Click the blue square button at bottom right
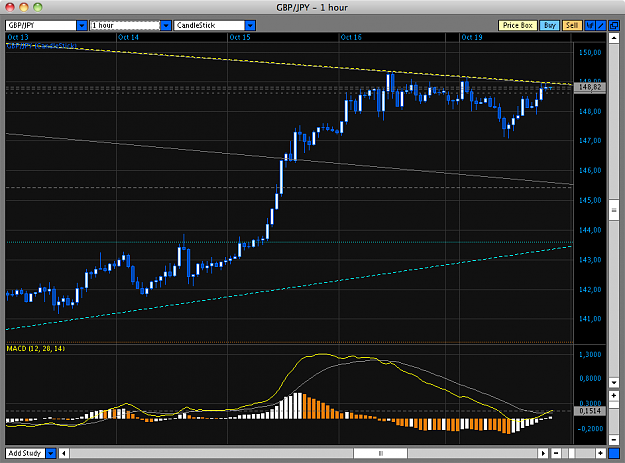 pyautogui.click(x=614, y=453)
